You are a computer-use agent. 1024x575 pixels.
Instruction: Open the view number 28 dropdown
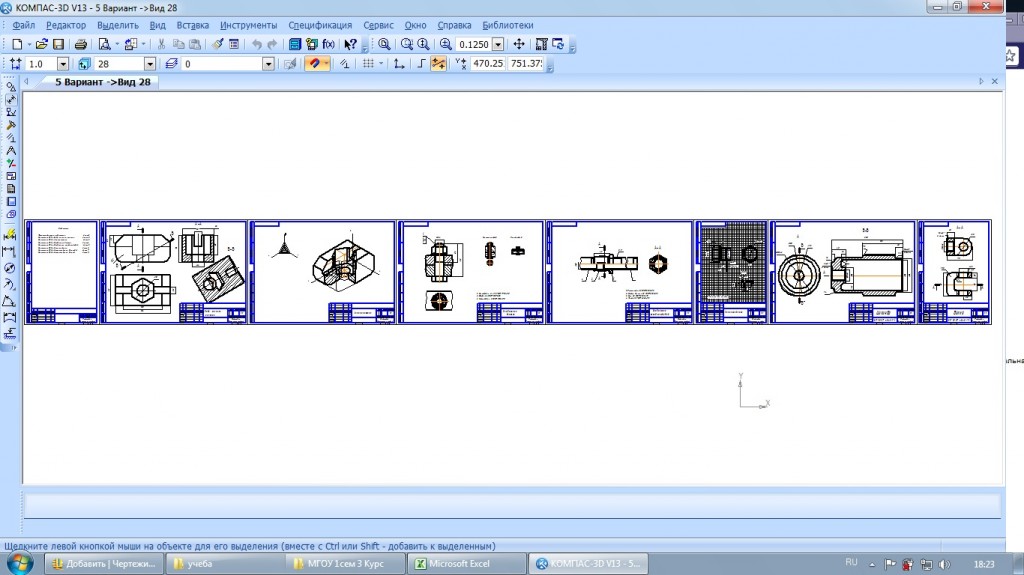coord(150,64)
